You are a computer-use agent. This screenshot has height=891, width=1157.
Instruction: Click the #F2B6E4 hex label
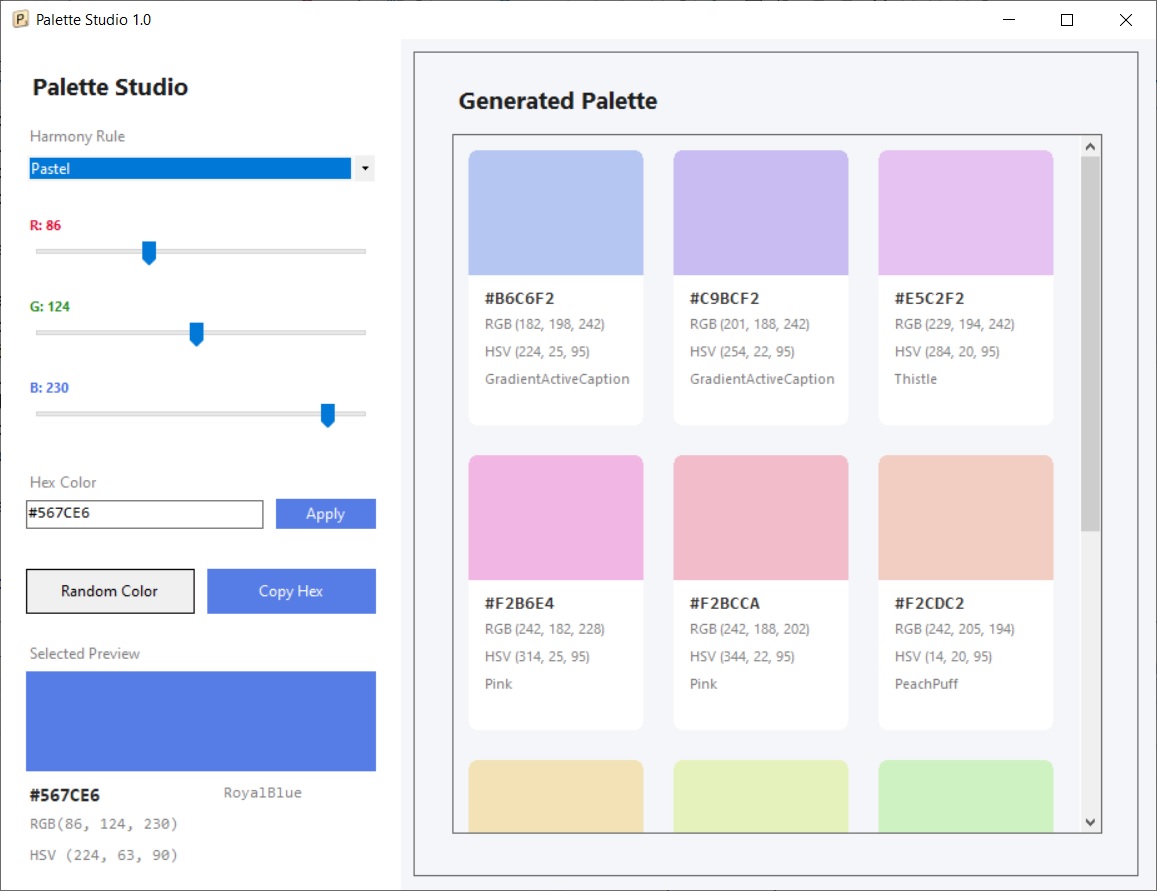tap(519, 603)
